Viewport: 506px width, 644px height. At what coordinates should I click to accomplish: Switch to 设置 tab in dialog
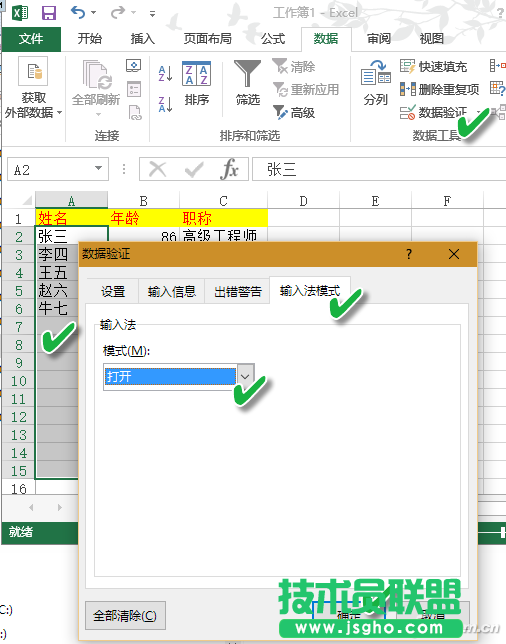coord(113,292)
